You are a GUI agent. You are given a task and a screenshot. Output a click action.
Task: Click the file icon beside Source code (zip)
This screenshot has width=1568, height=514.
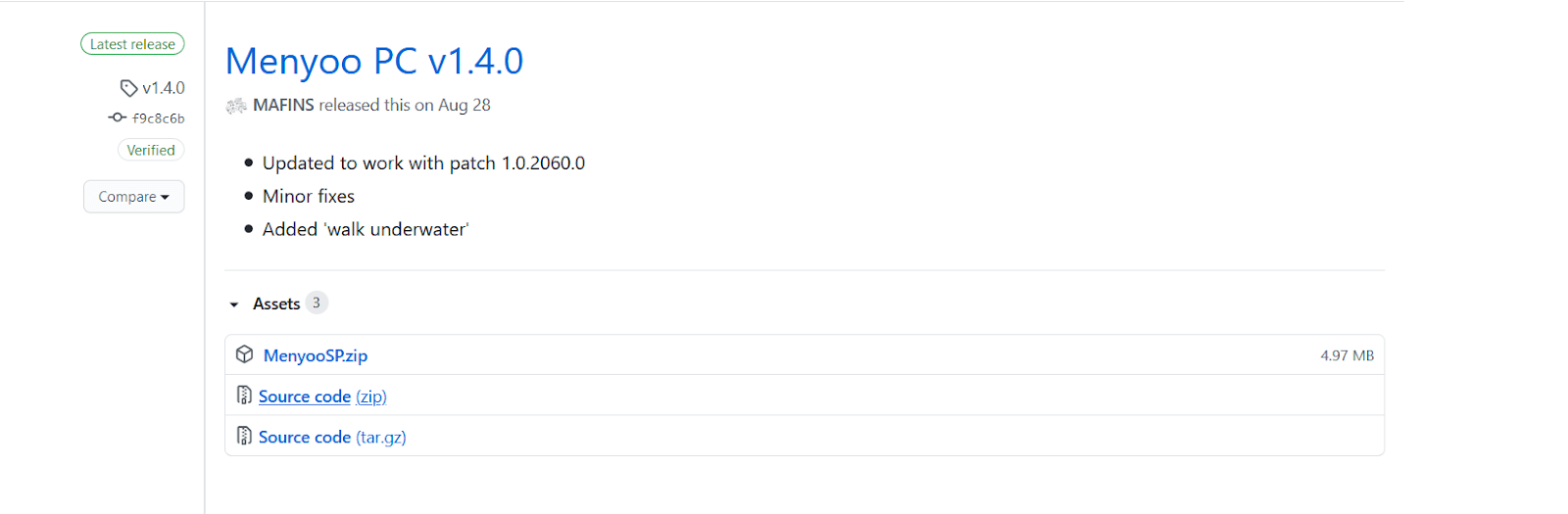(244, 396)
